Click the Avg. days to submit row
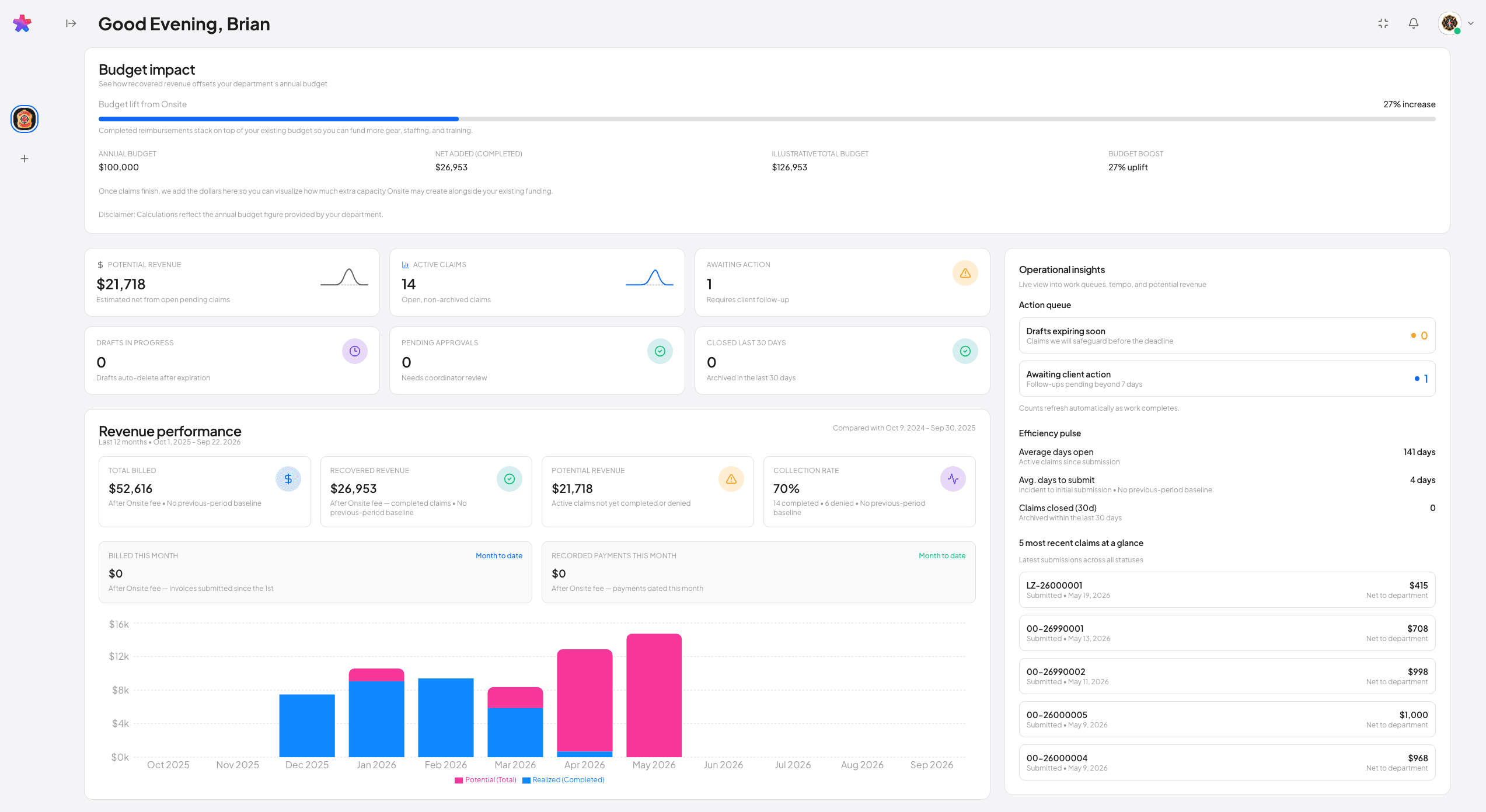1486x812 pixels. pyautogui.click(x=1227, y=484)
